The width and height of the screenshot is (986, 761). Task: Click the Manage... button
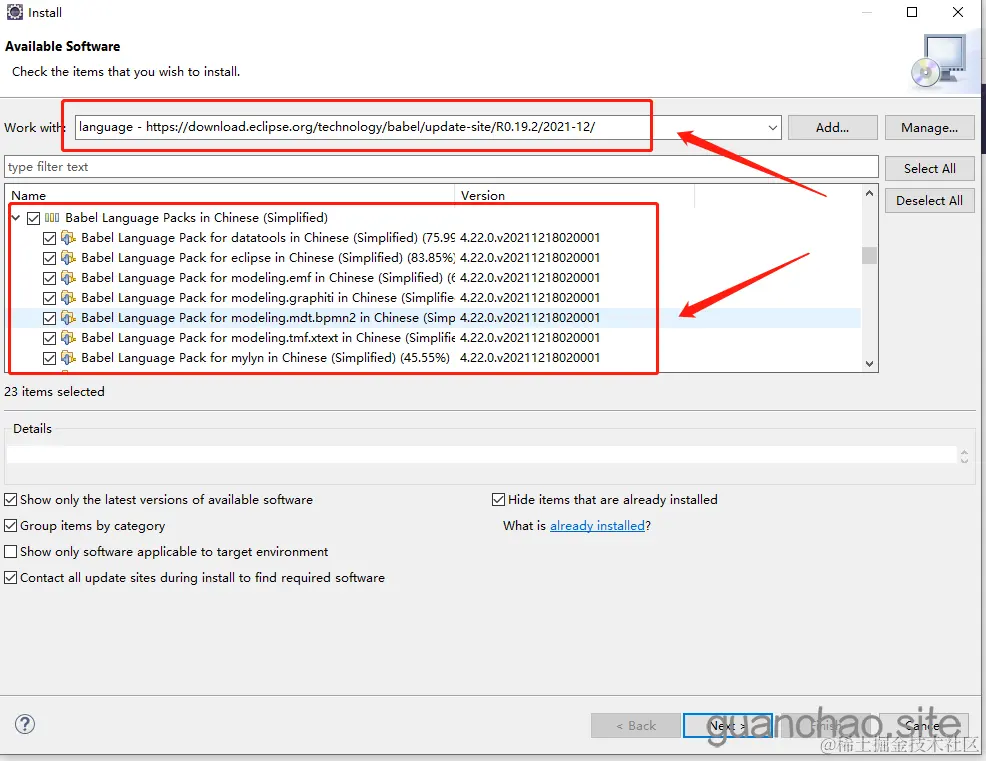929,128
